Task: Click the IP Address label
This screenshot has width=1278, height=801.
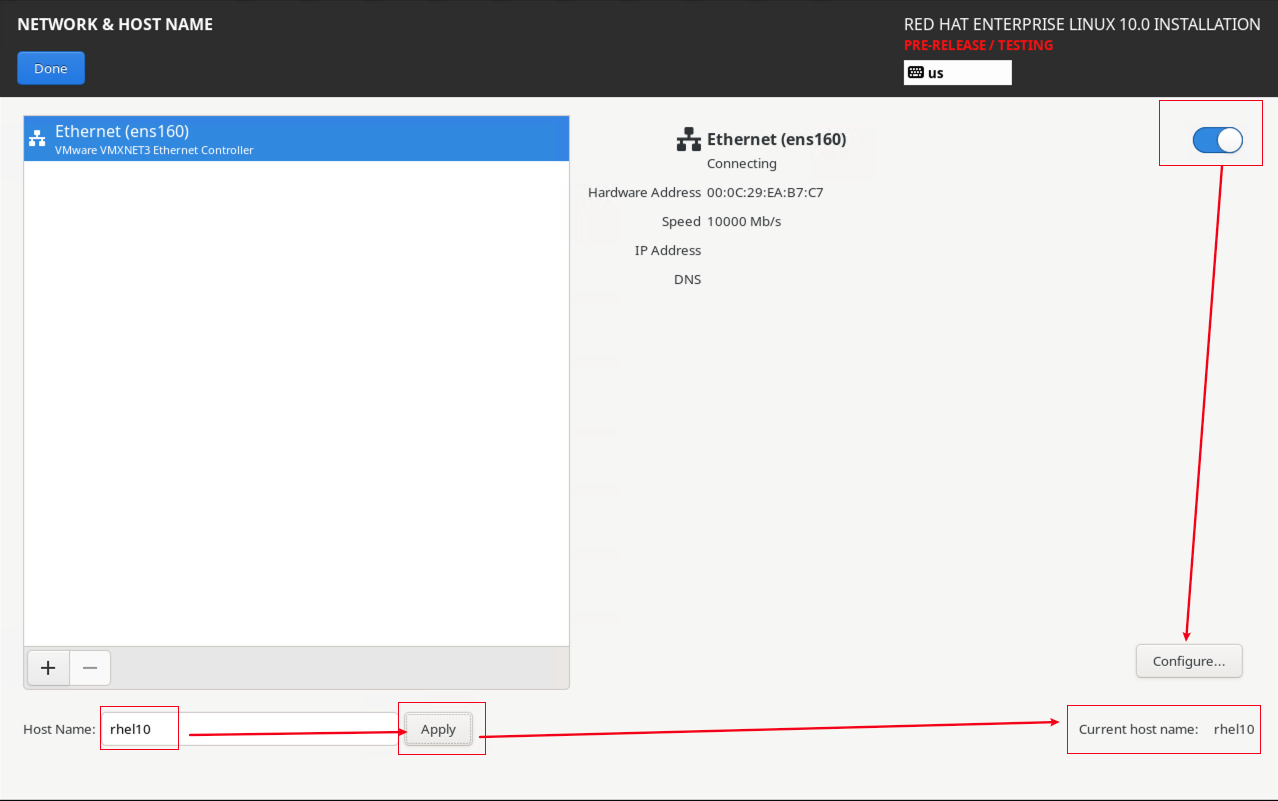Action: click(668, 250)
